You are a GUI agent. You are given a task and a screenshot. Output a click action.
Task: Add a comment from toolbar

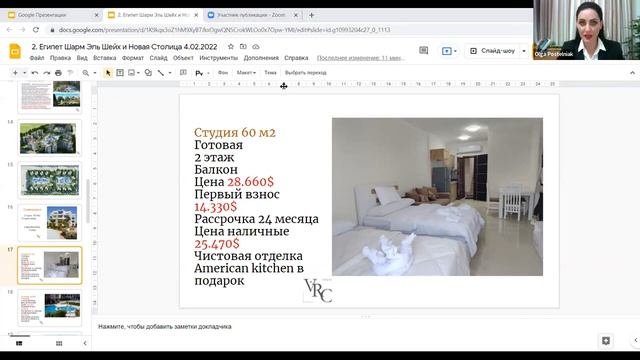[x=183, y=73]
